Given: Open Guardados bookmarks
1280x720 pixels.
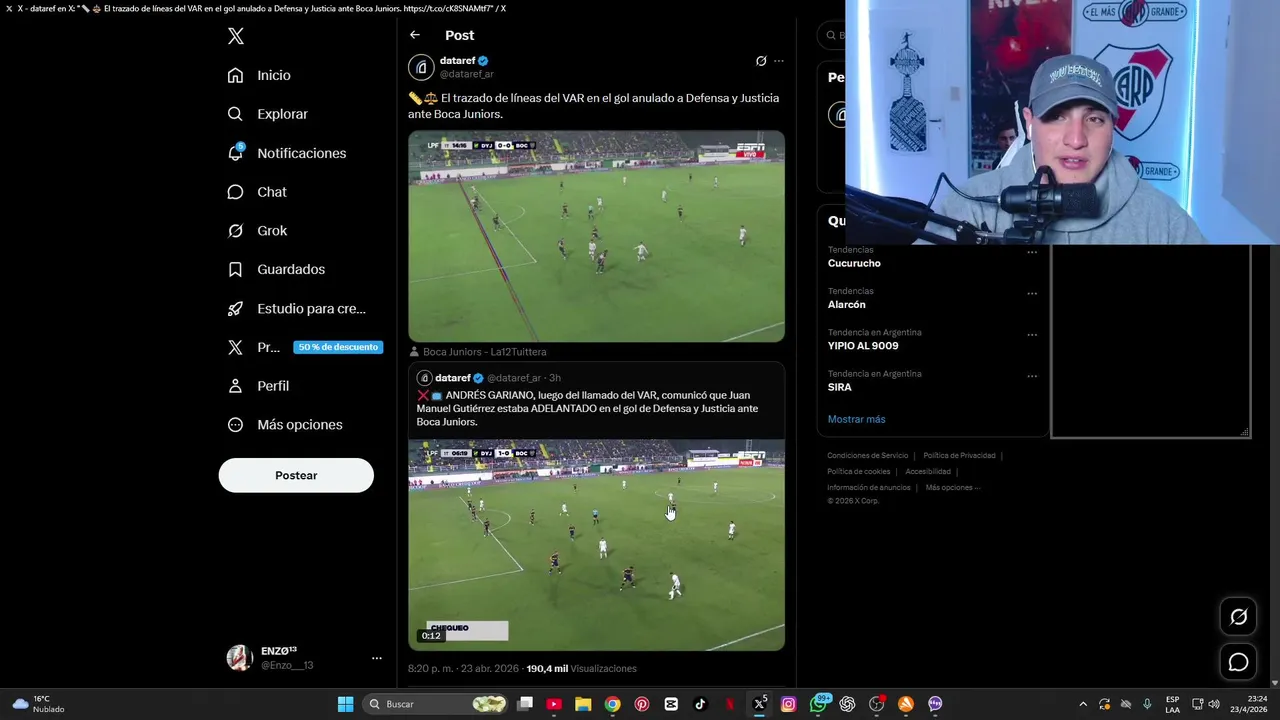Looking at the screenshot, I should (x=275, y=269).
